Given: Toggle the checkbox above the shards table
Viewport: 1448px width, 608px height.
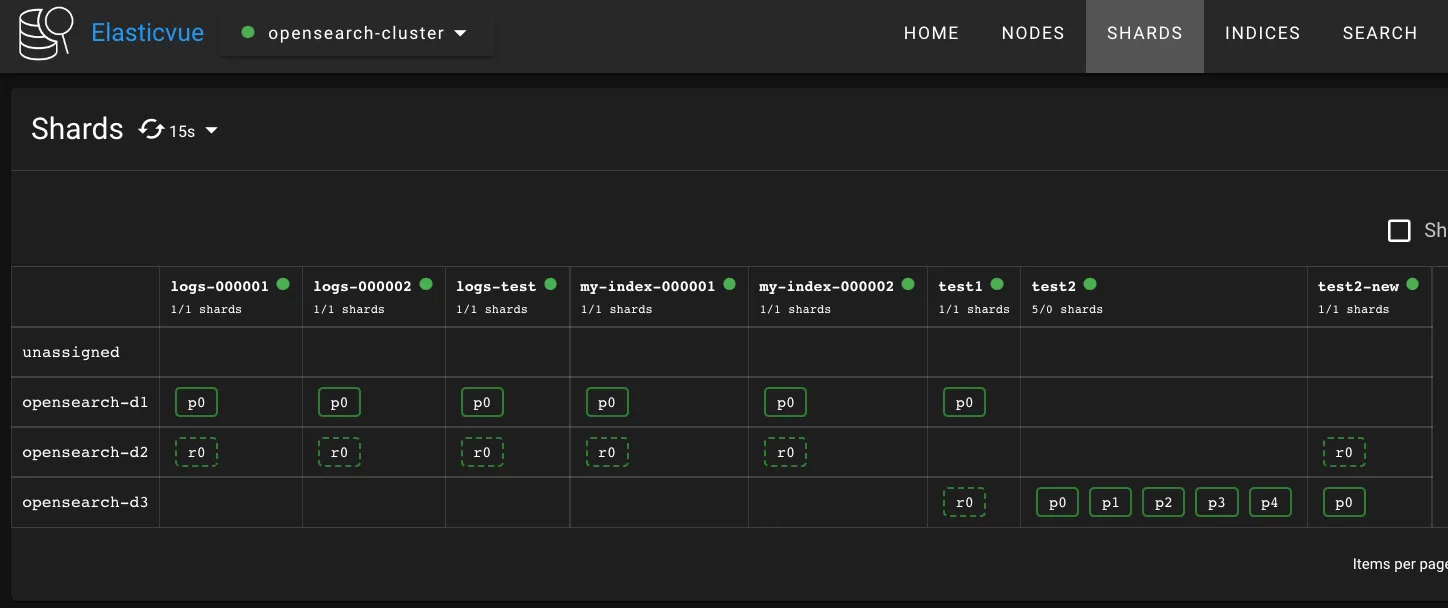Looking at the screenshot, I should (x=1399, y=231).
